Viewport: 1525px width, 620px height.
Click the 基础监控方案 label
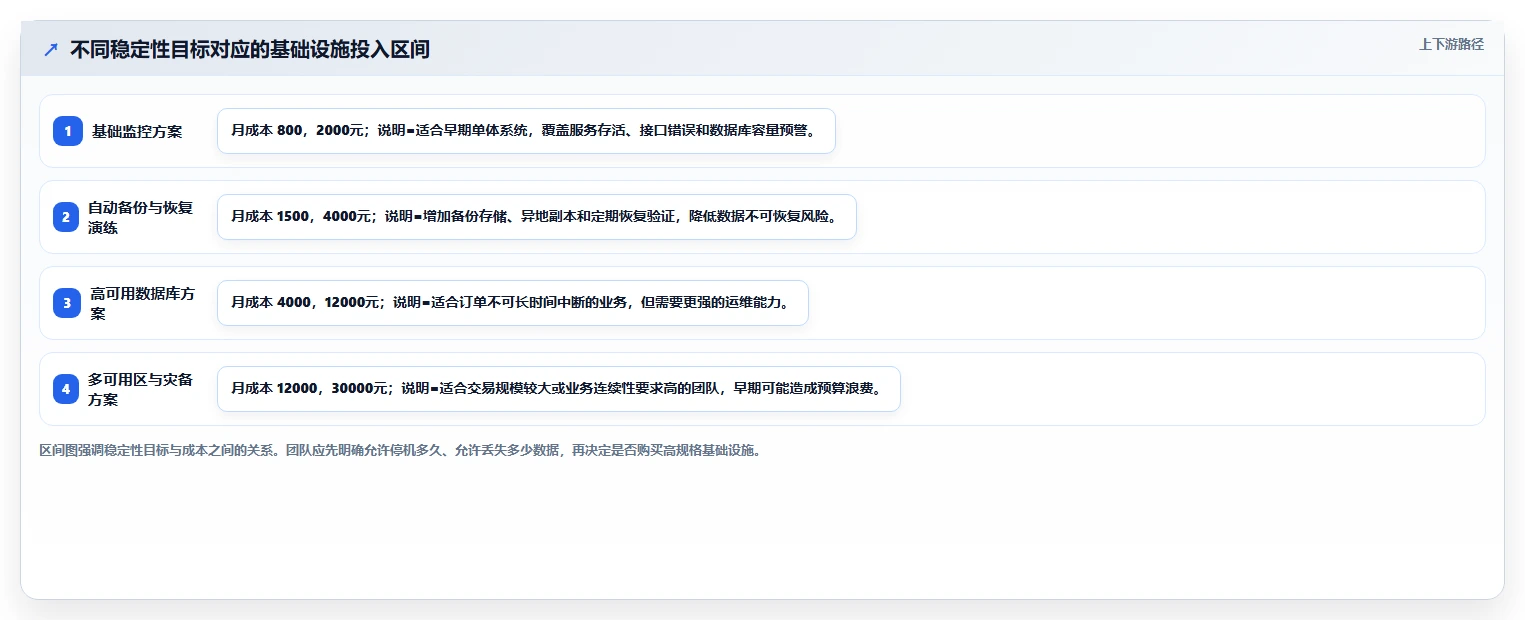(137, 131)
